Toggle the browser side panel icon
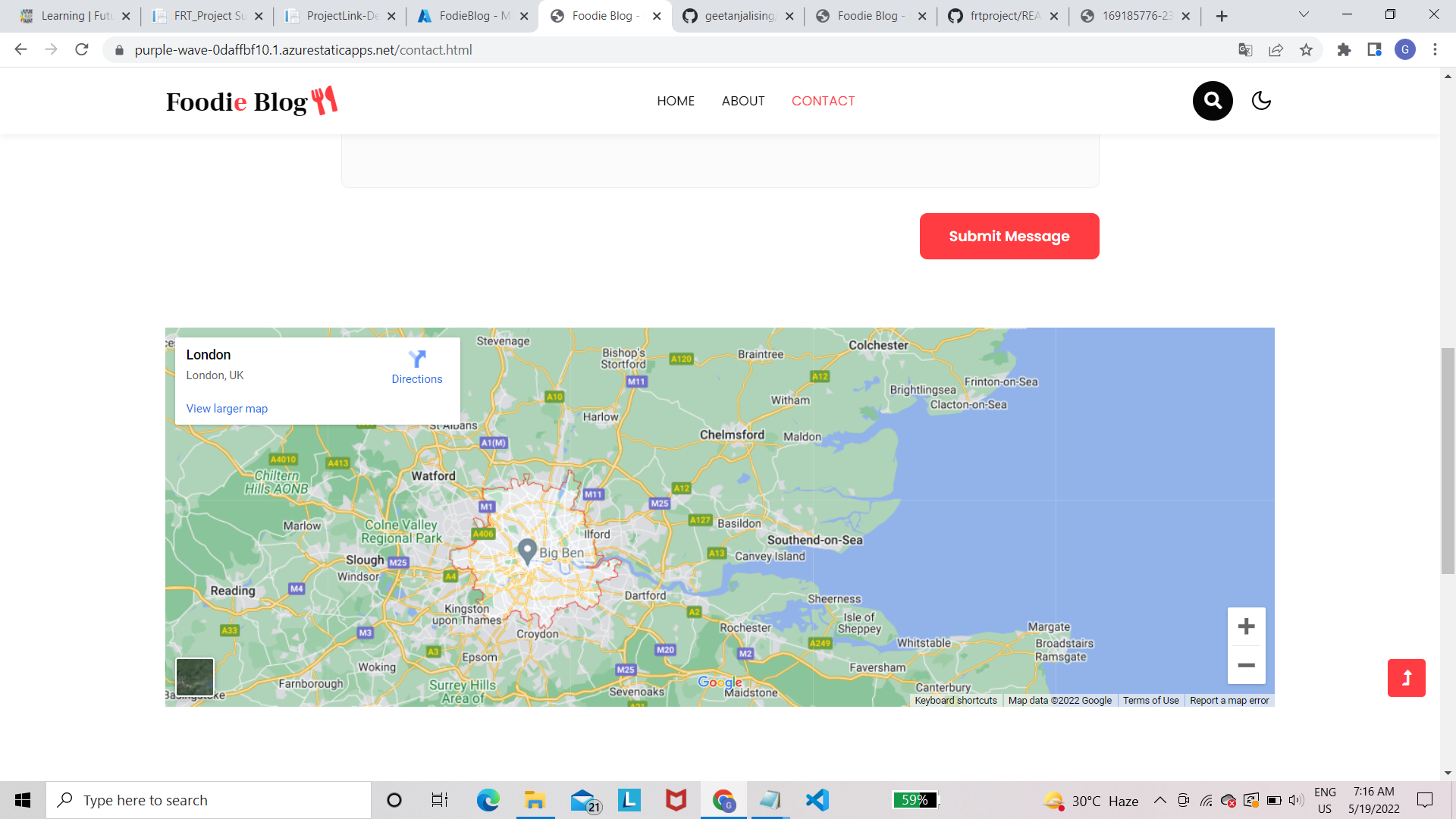 tap(1374, 50)
